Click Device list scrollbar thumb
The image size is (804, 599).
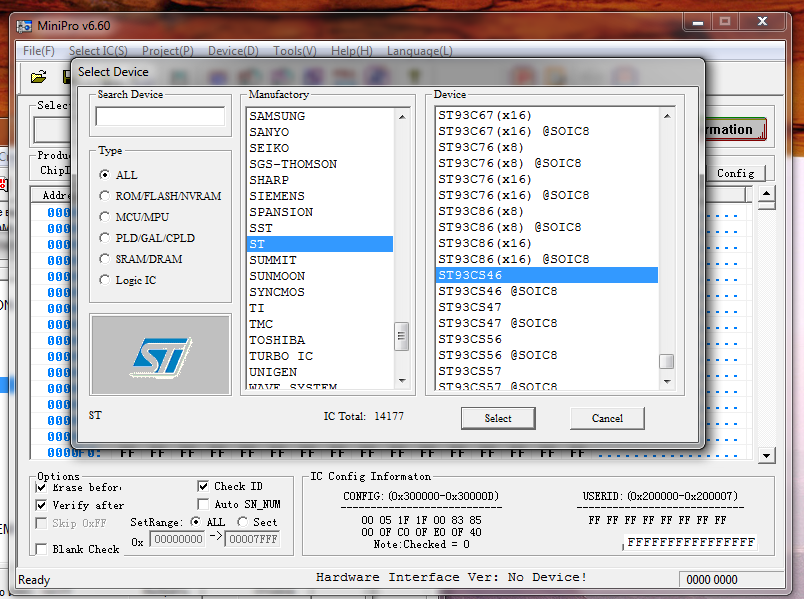coord(667,362)
